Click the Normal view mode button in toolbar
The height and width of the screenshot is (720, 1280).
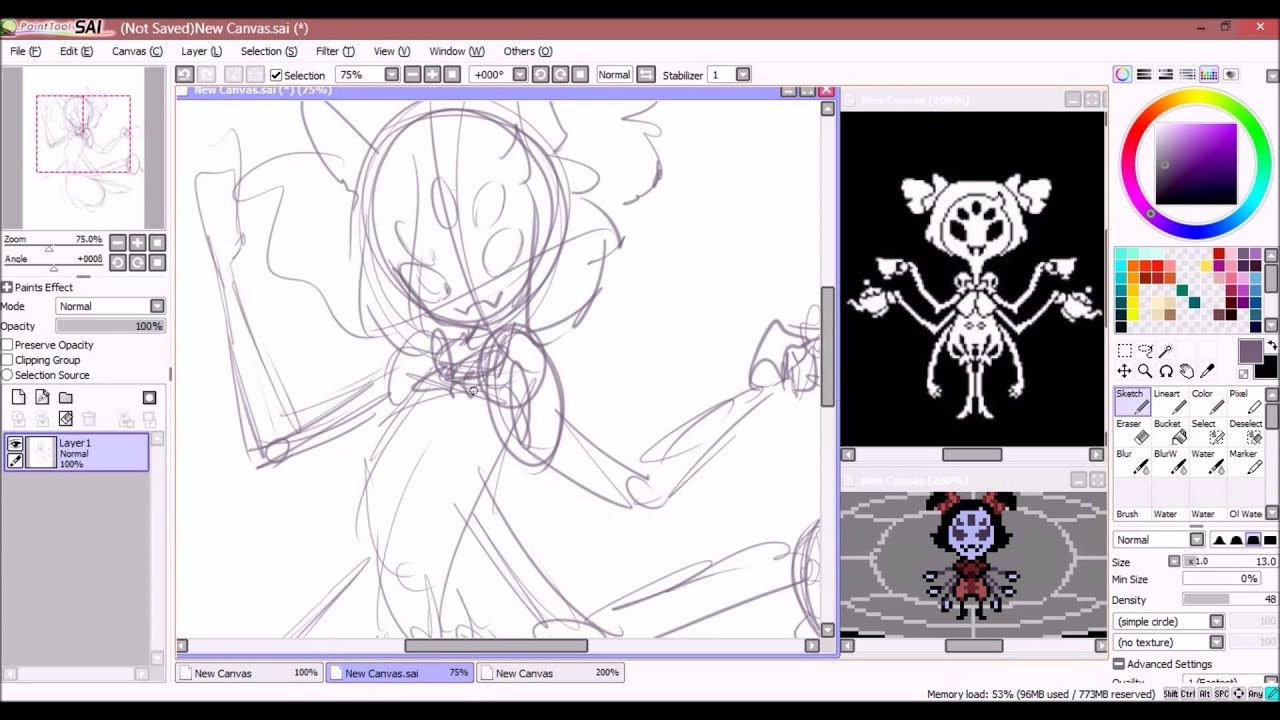[614, 75]
